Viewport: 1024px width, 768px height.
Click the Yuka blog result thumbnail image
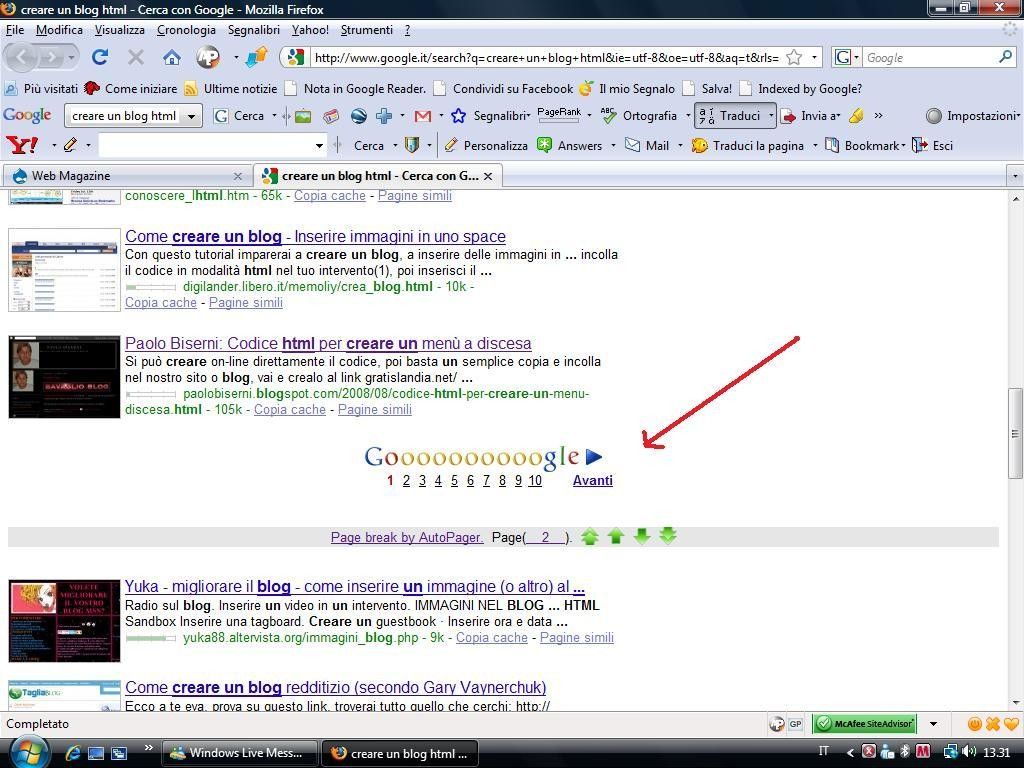64,620
